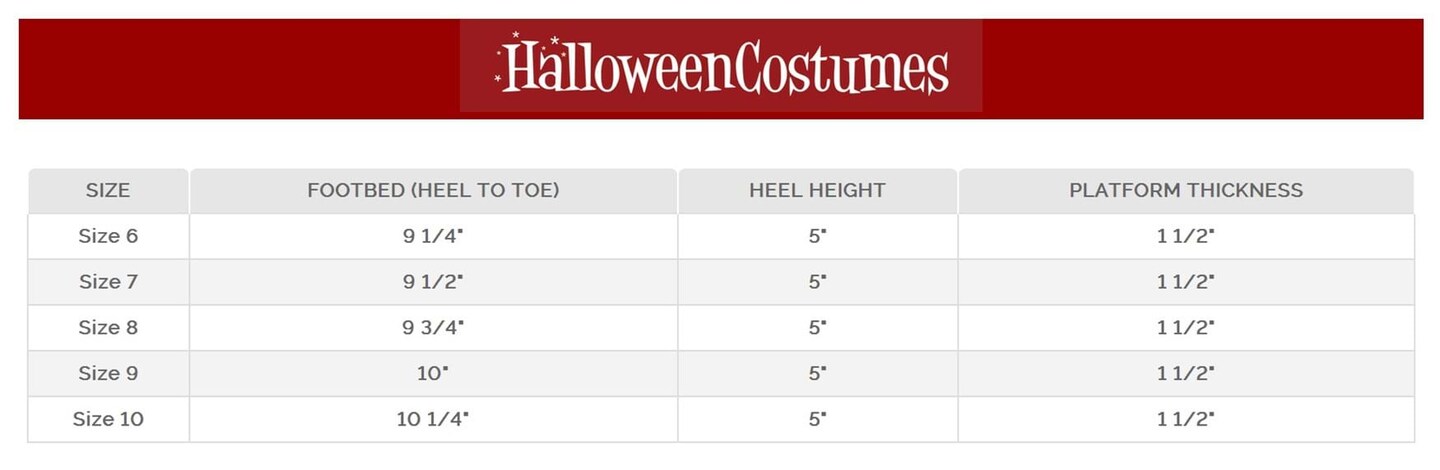Viewport: 1440px width, 470px height.
Task: Click the HEEL HEIGHT column header
Action: click(817, 190)
